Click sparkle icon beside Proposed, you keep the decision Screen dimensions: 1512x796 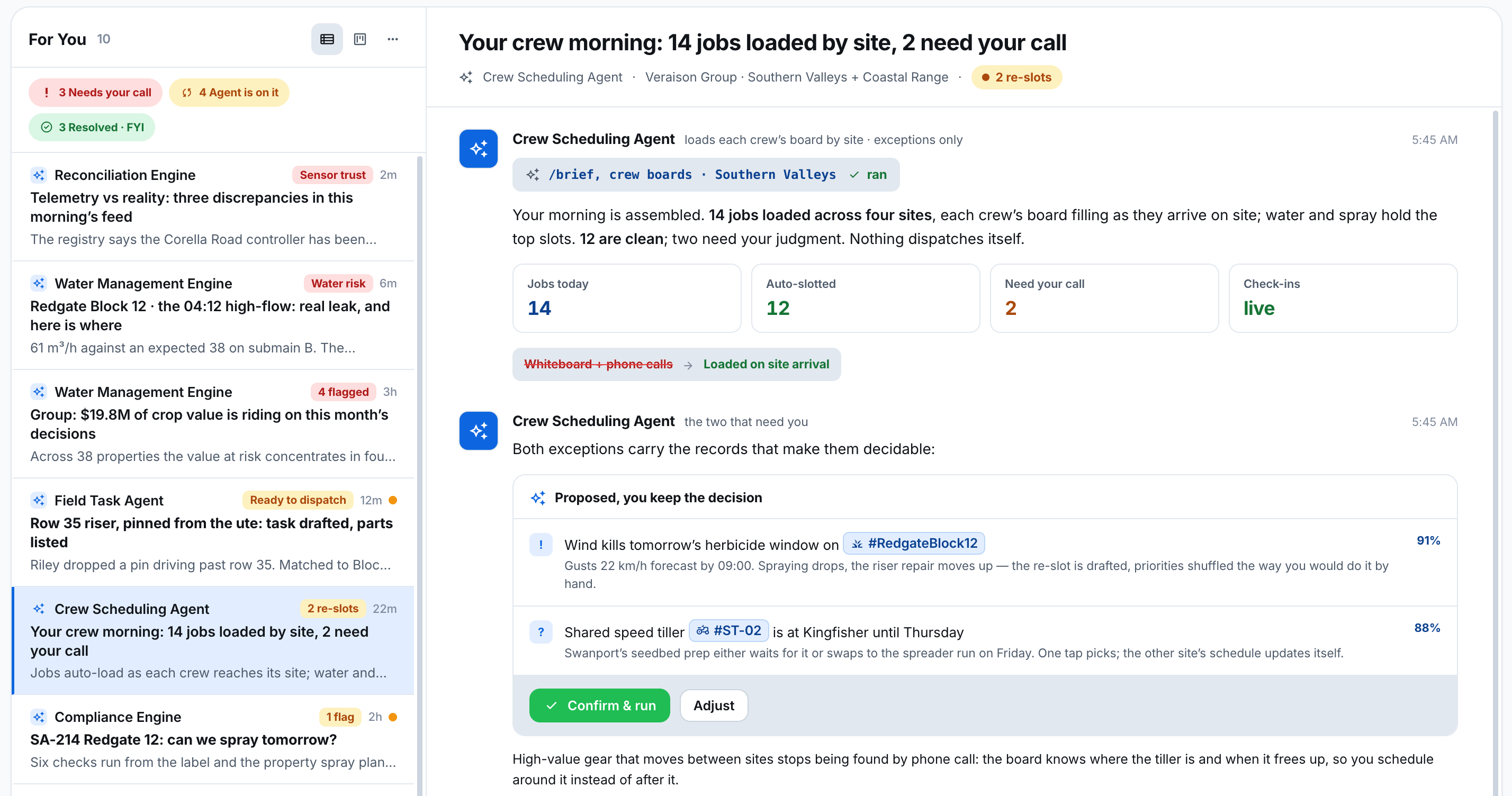coord(538,498)
